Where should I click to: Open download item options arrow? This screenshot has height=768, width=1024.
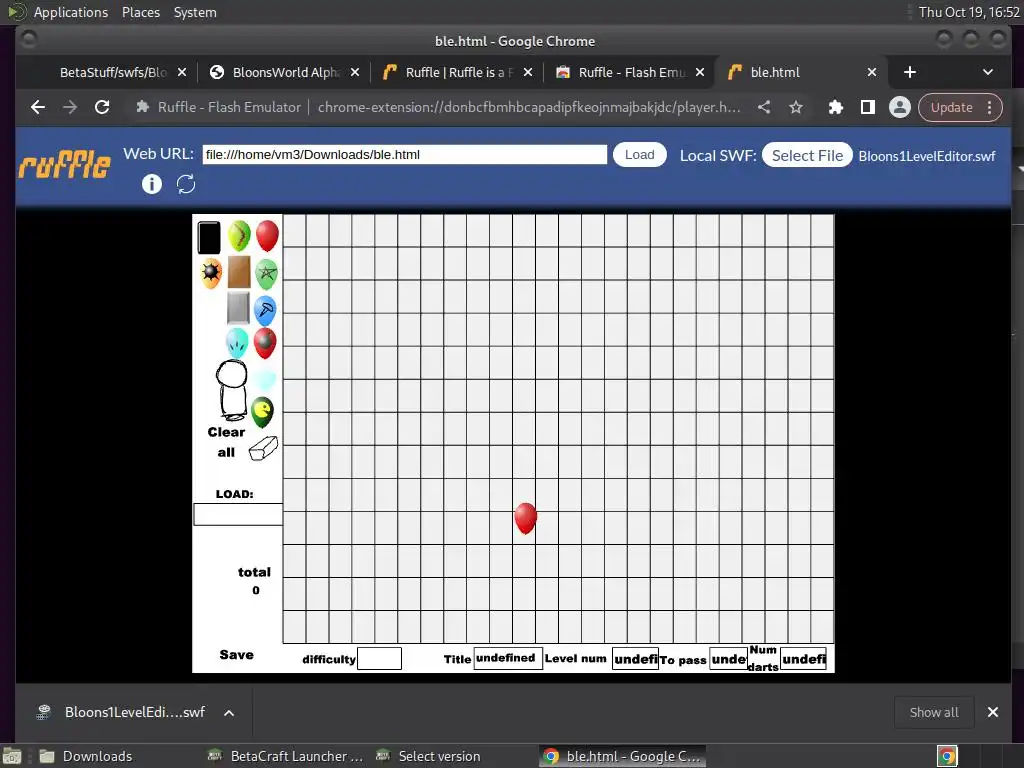(229, 712)
